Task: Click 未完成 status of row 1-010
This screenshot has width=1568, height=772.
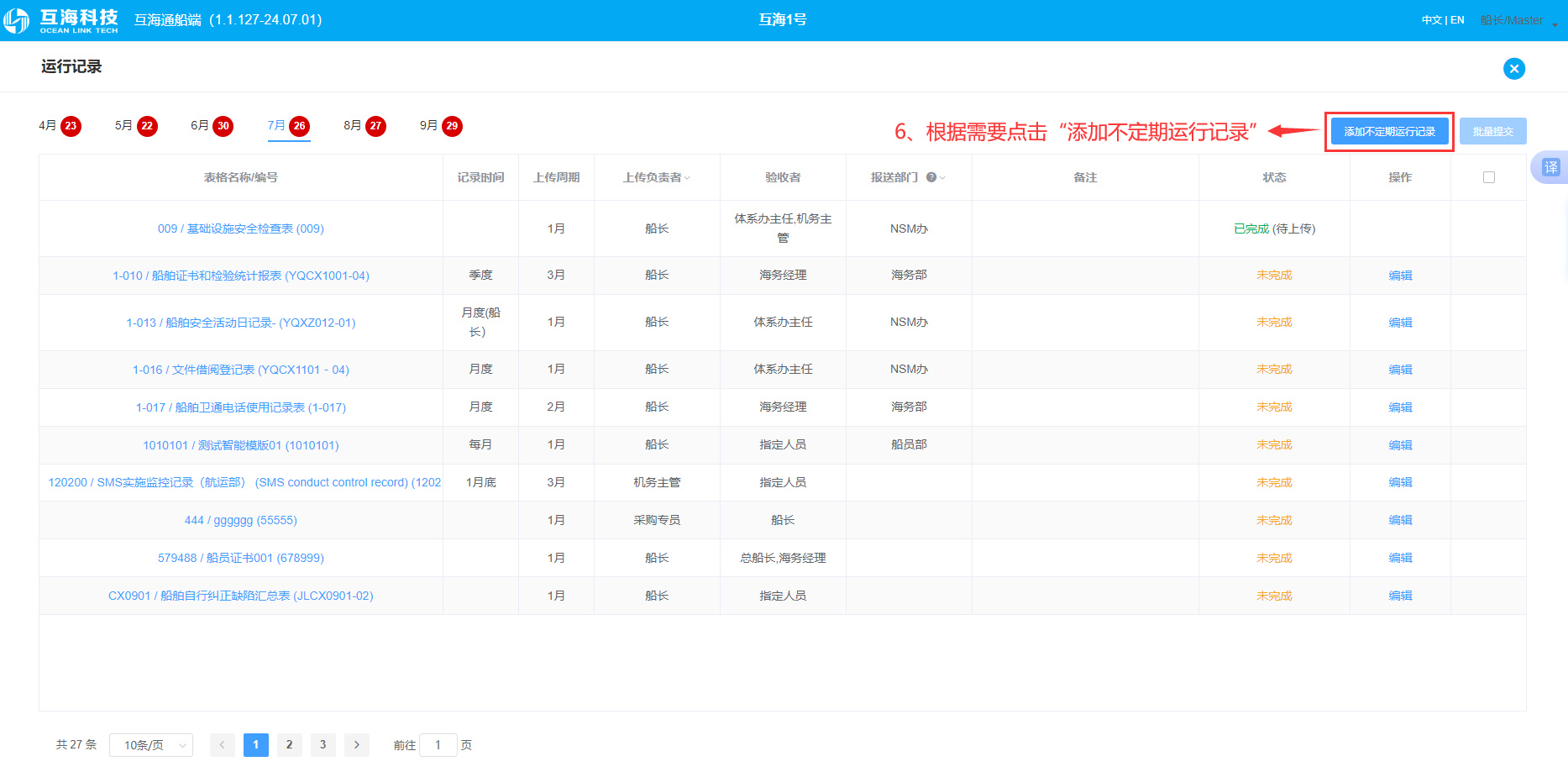Action: (1274, 276)
